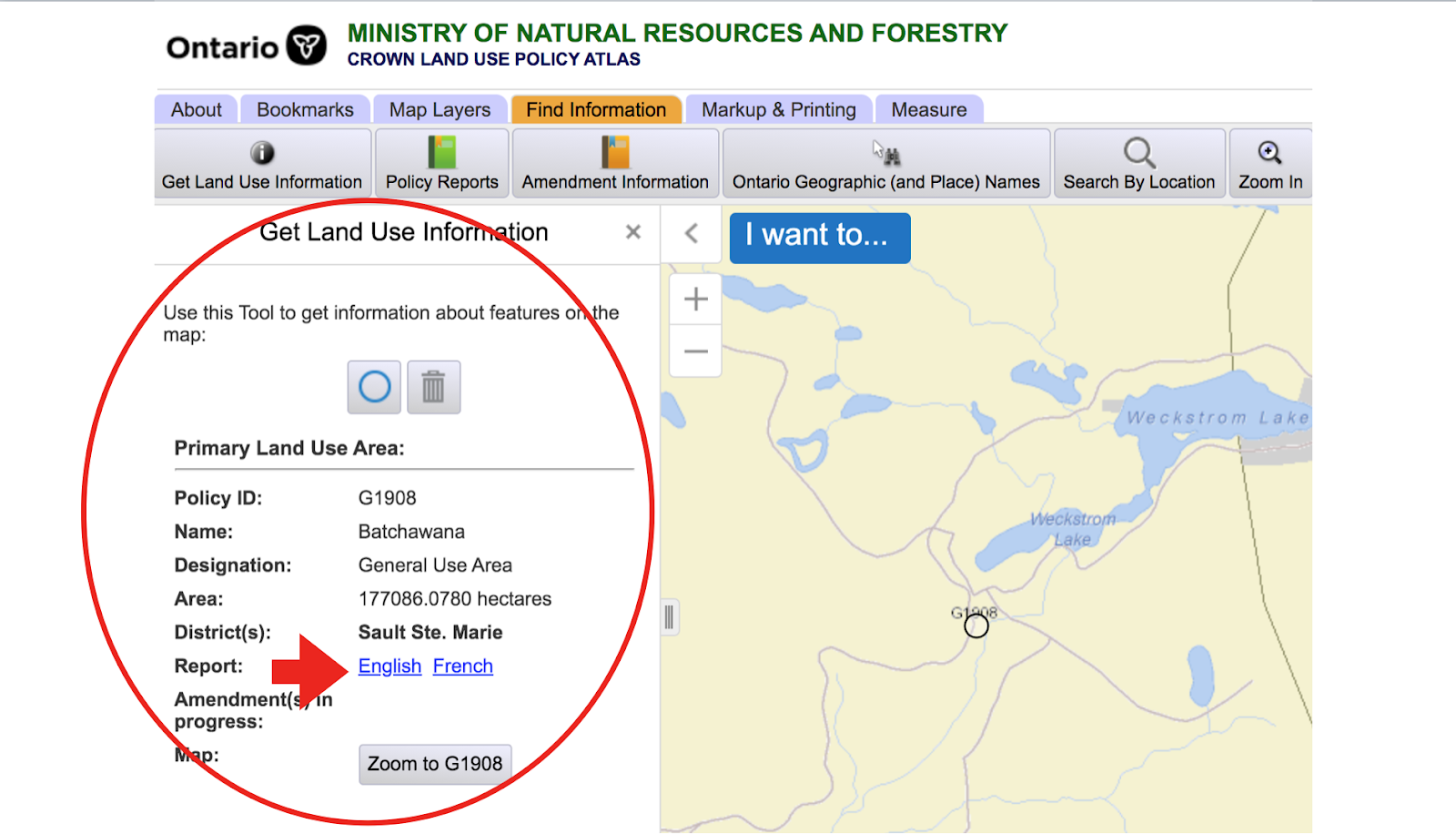Open the Markup & Printing tab
This screenshot has width=1456, height=834.
pyautogui.click(x=779, y=109)
